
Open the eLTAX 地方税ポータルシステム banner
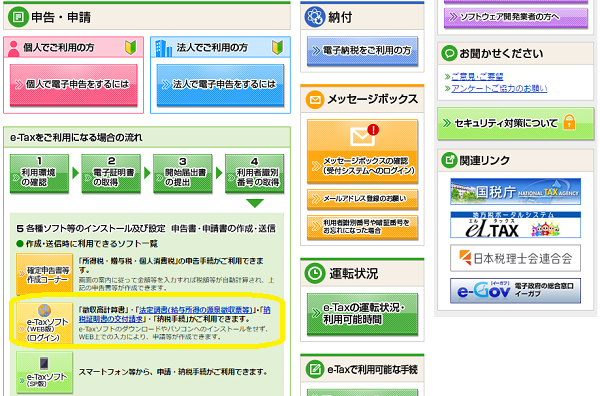coord(515,225)
